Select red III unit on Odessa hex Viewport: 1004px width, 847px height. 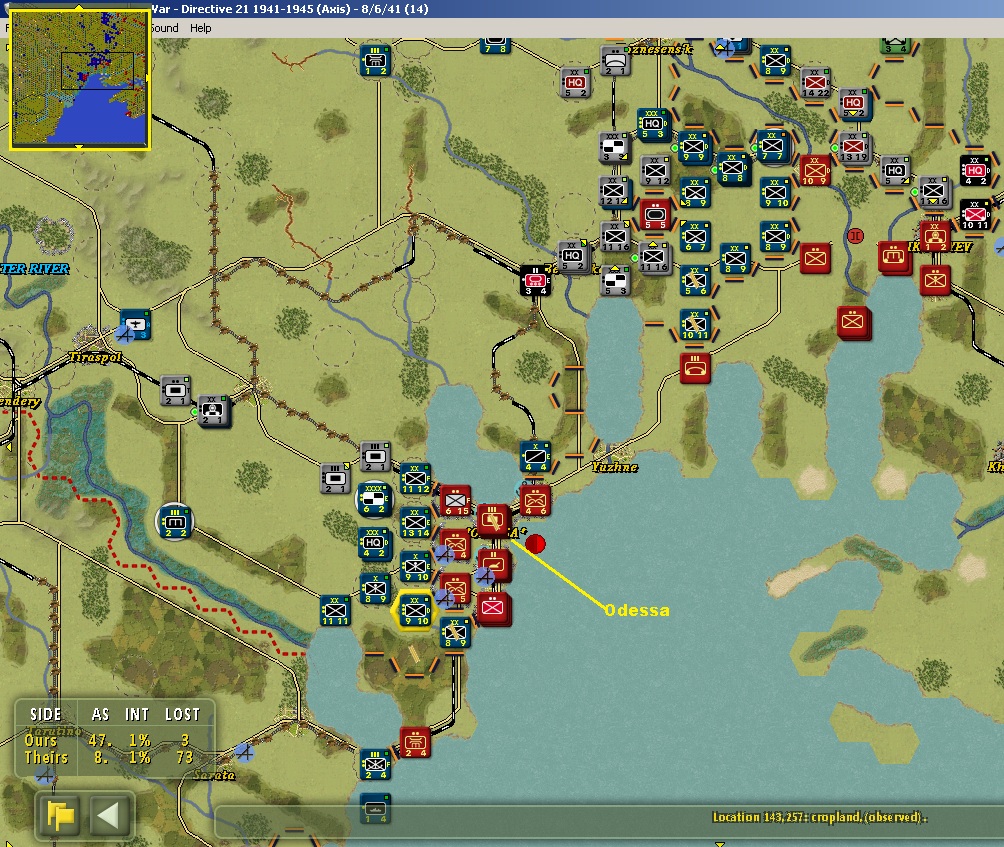(493, 520)
